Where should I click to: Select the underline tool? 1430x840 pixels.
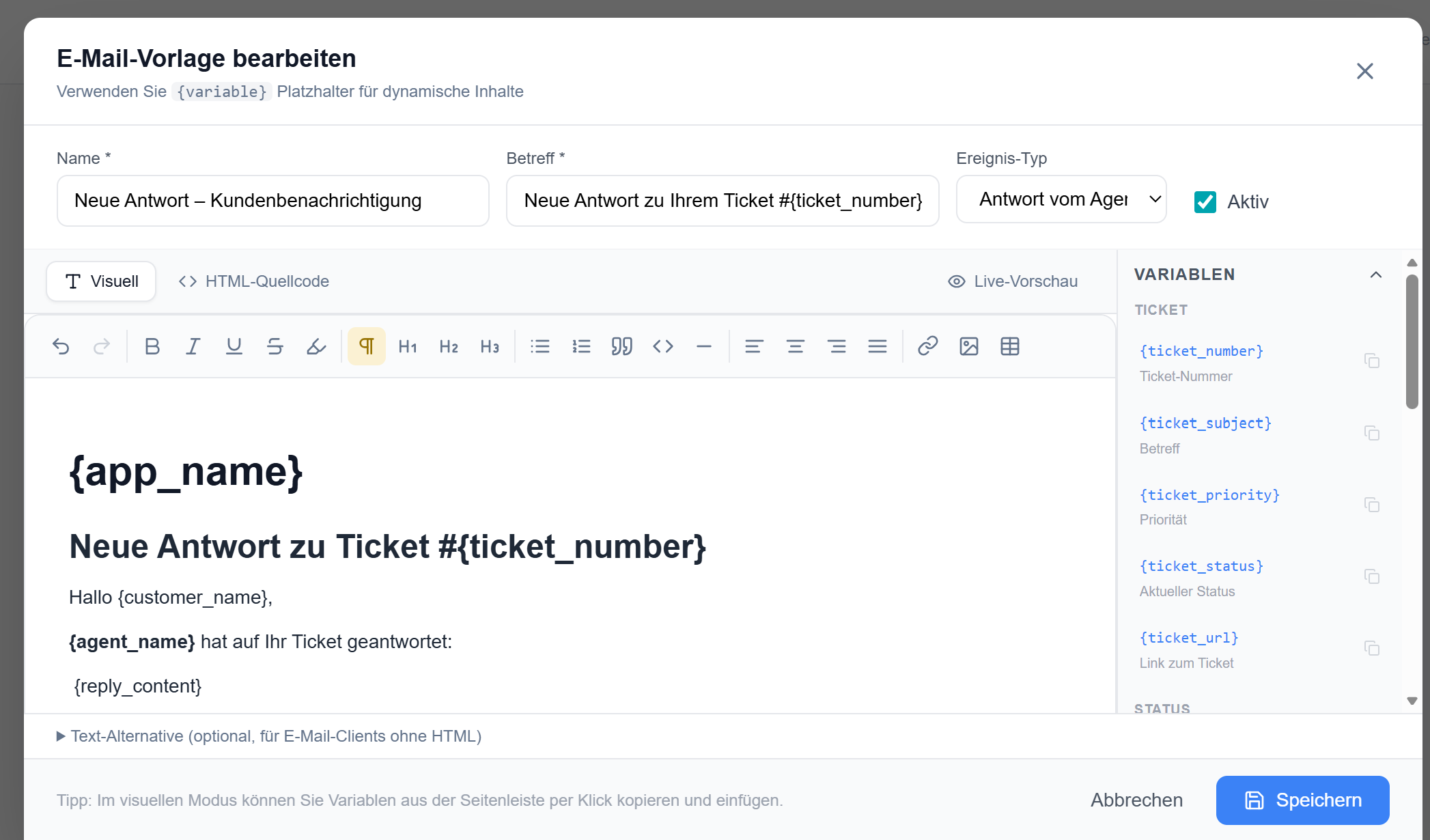click(x=234, y=346)
